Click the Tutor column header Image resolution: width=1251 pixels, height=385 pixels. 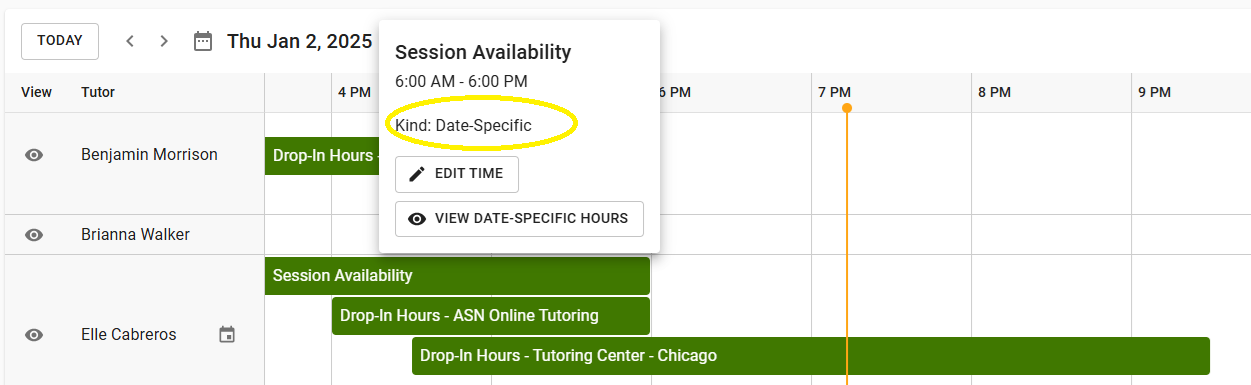[x=98, y=92]
